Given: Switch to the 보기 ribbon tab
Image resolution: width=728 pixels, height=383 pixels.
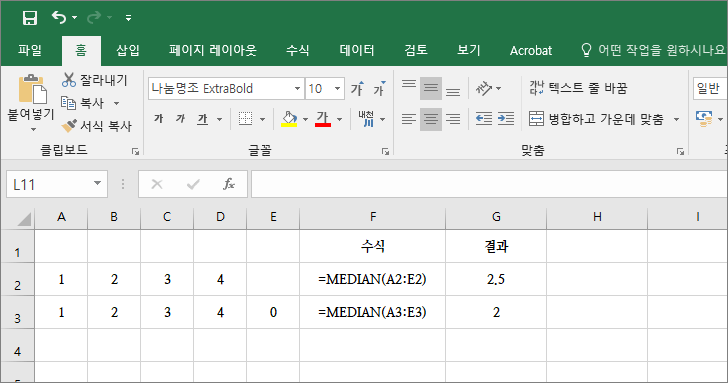Looking at the screenshot, I should tap(468, 50).
